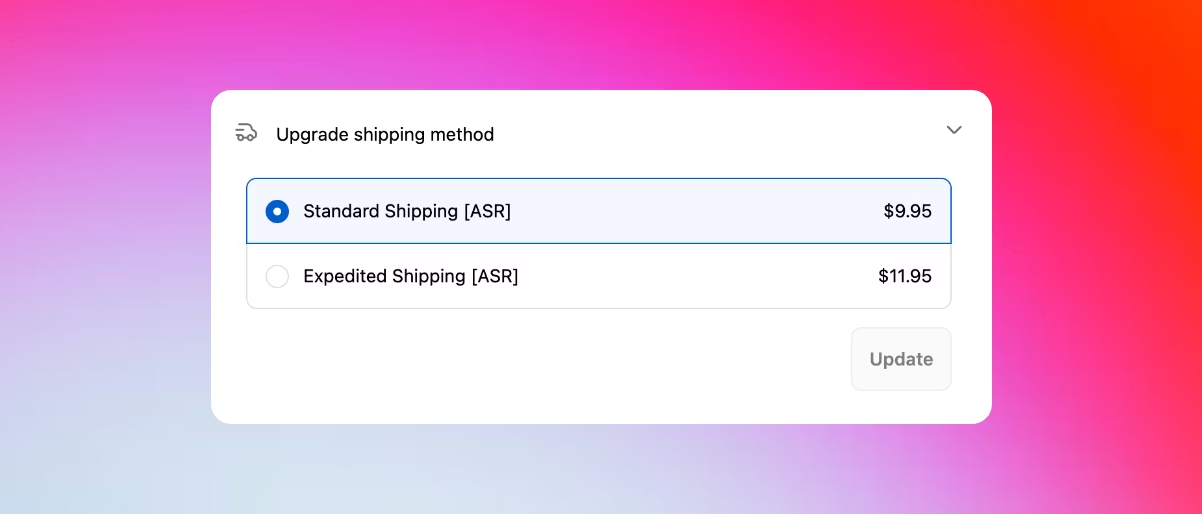
Task: Click the $11.95 price
Action: (x=904, y=277)
